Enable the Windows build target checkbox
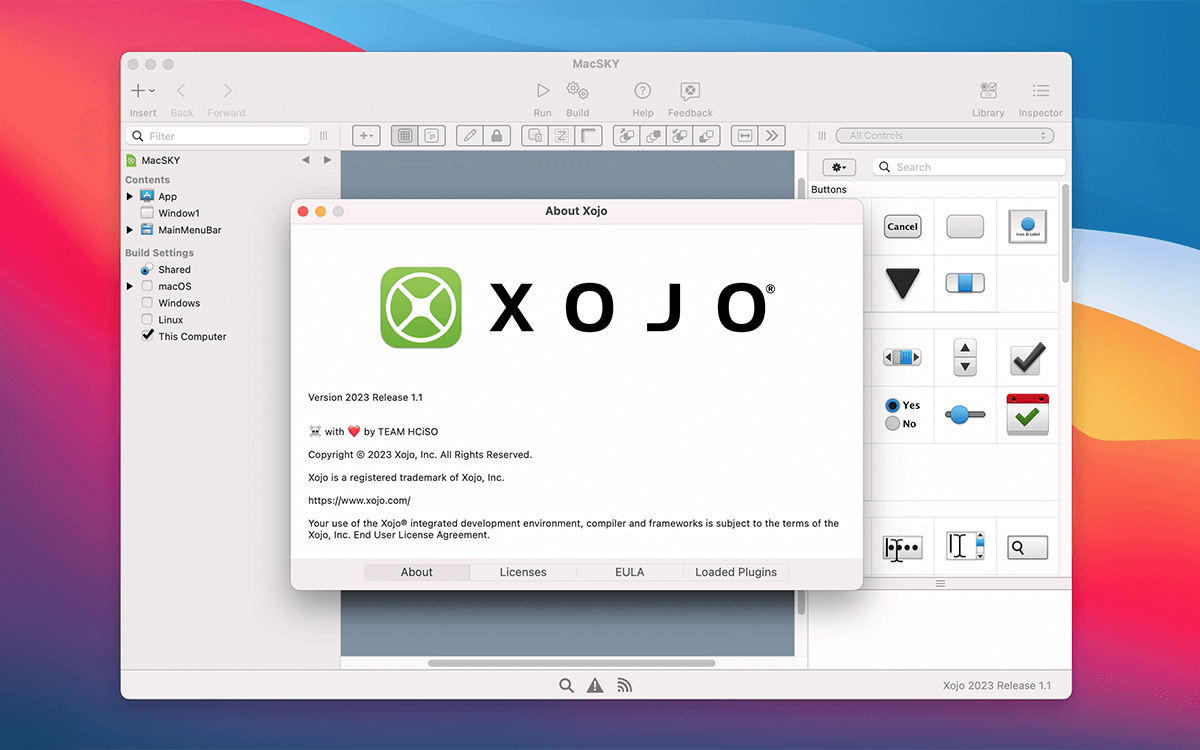The width and height of the screenshot is (1200, 750). point(147,303)
